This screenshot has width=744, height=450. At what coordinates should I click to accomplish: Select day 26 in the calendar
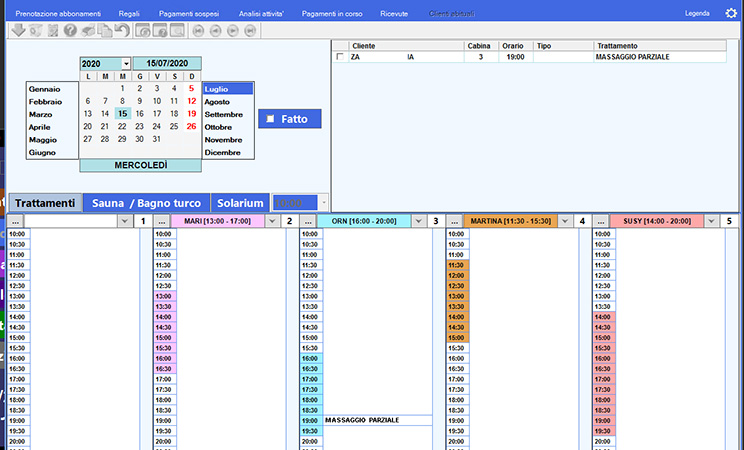[x=191, y=126]
